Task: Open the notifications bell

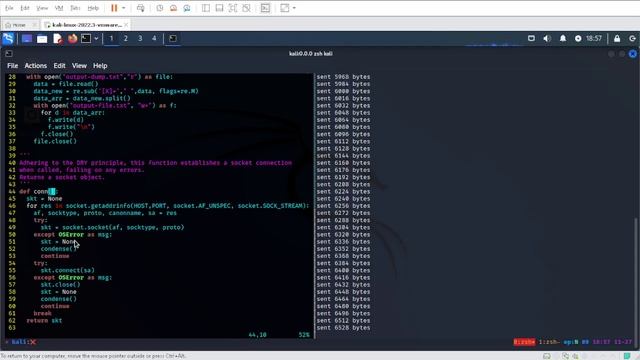Action: 563,38
